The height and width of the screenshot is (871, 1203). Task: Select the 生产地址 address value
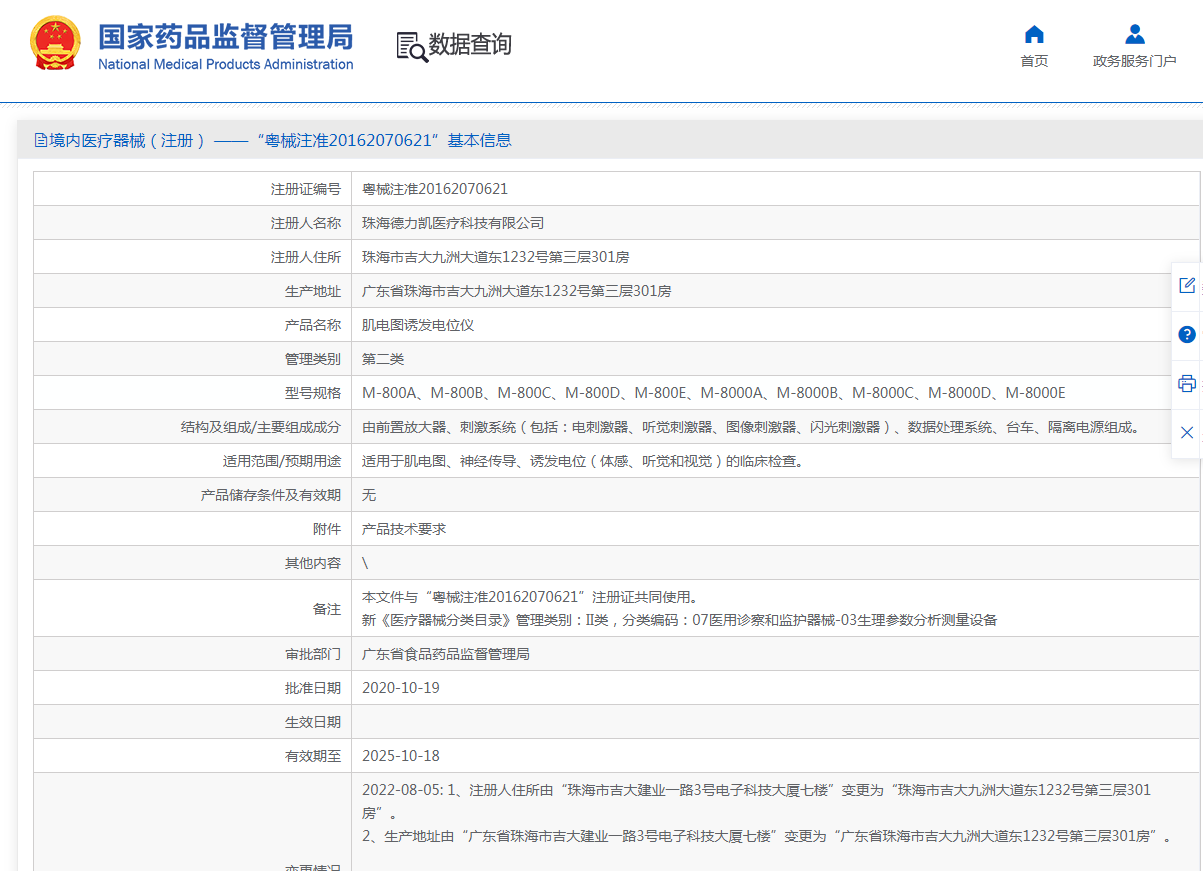tap(516, 291)
